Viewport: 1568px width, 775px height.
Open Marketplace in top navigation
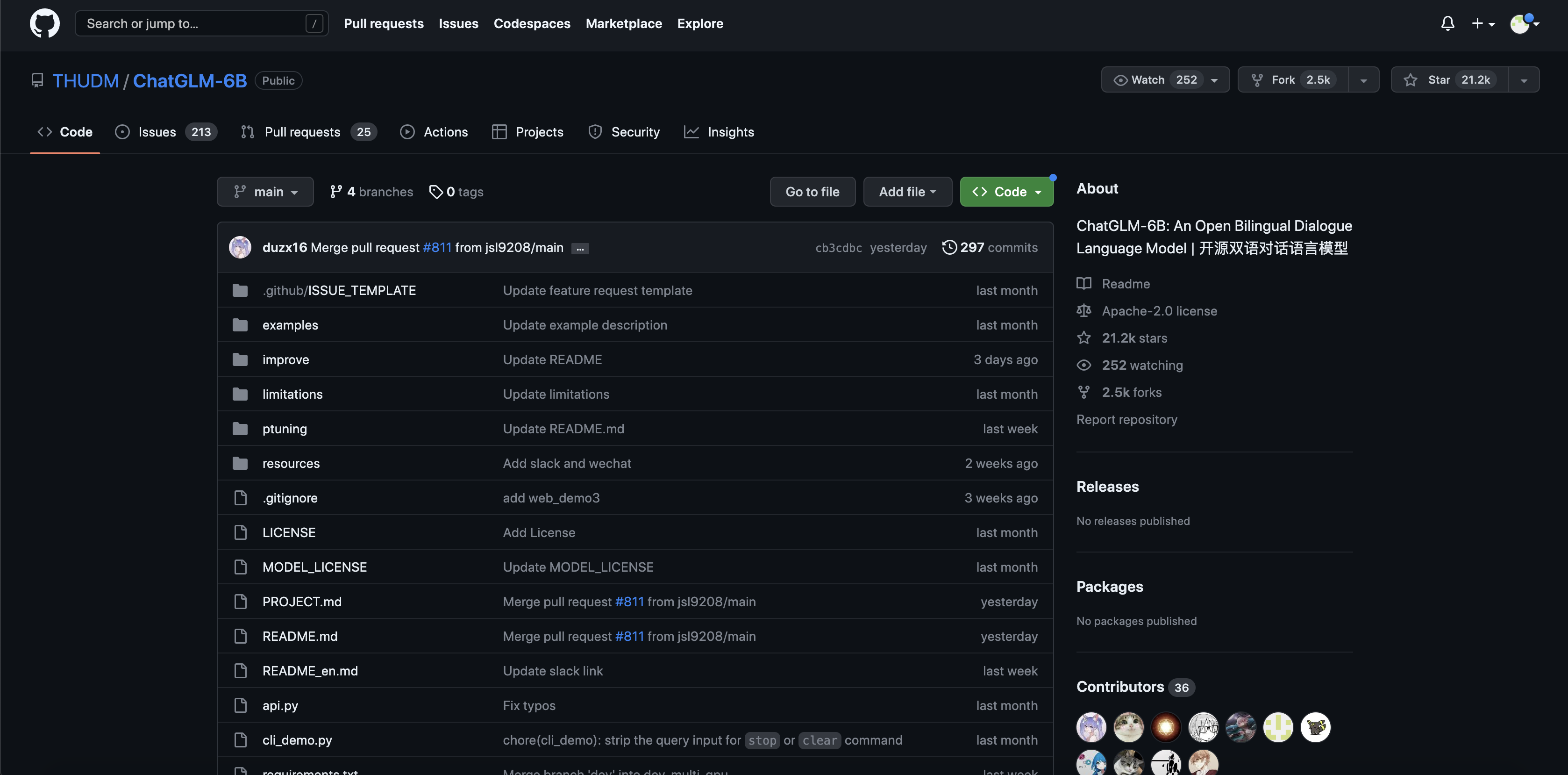tap(623, 23)
